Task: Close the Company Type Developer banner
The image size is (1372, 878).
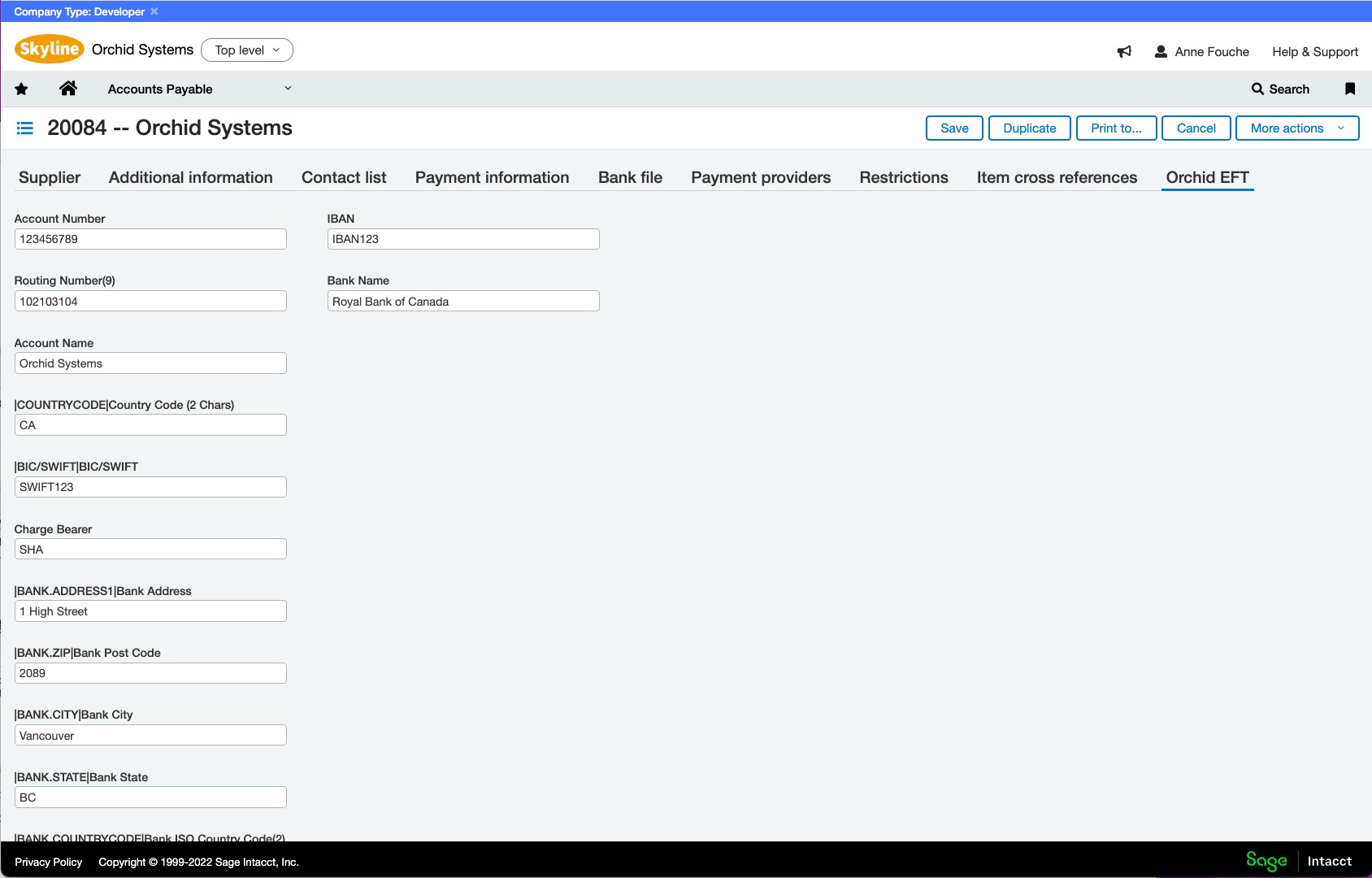Action: (x=154, y=11)
